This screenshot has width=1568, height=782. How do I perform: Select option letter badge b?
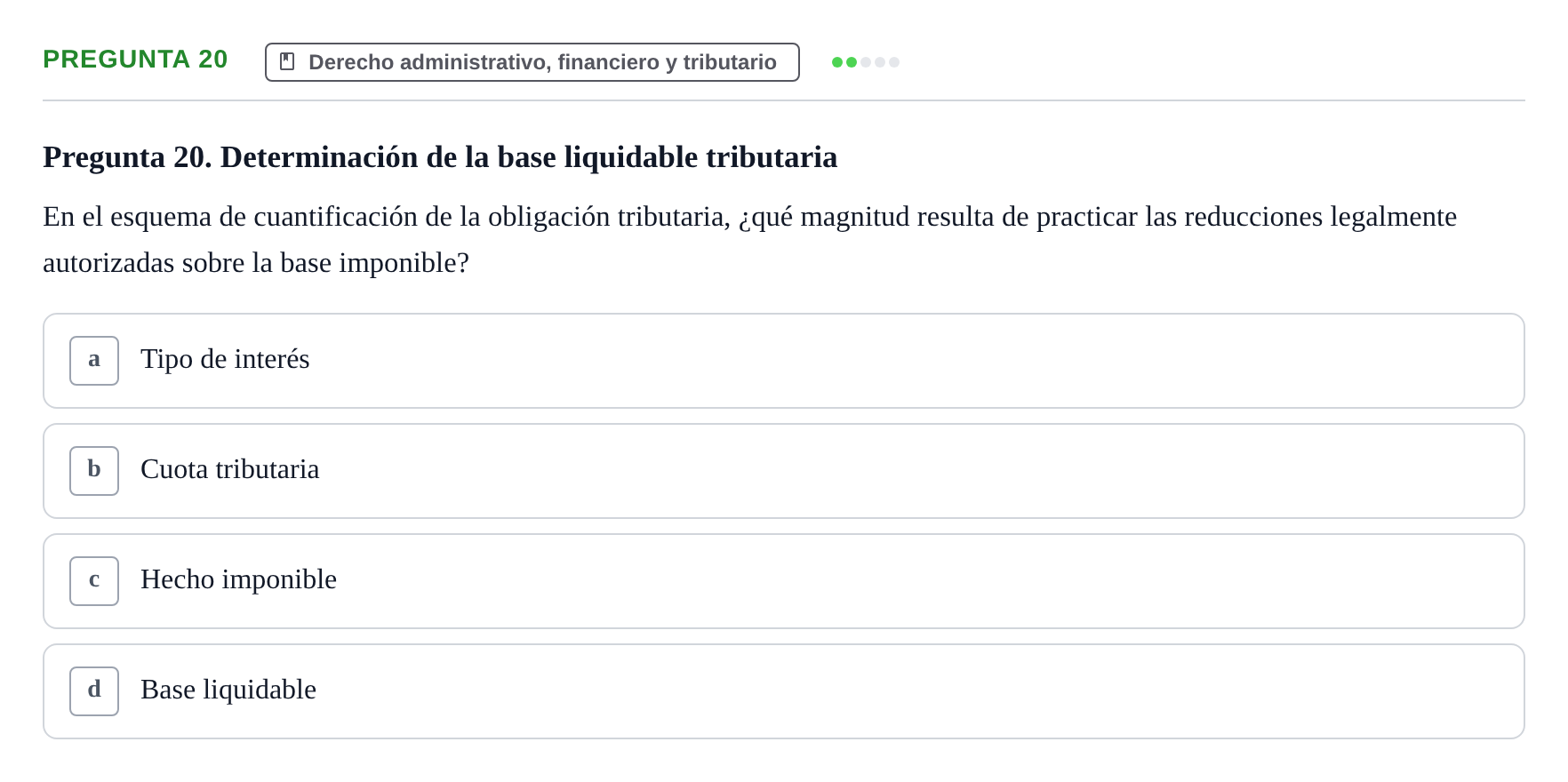click(x=94, y=471)
